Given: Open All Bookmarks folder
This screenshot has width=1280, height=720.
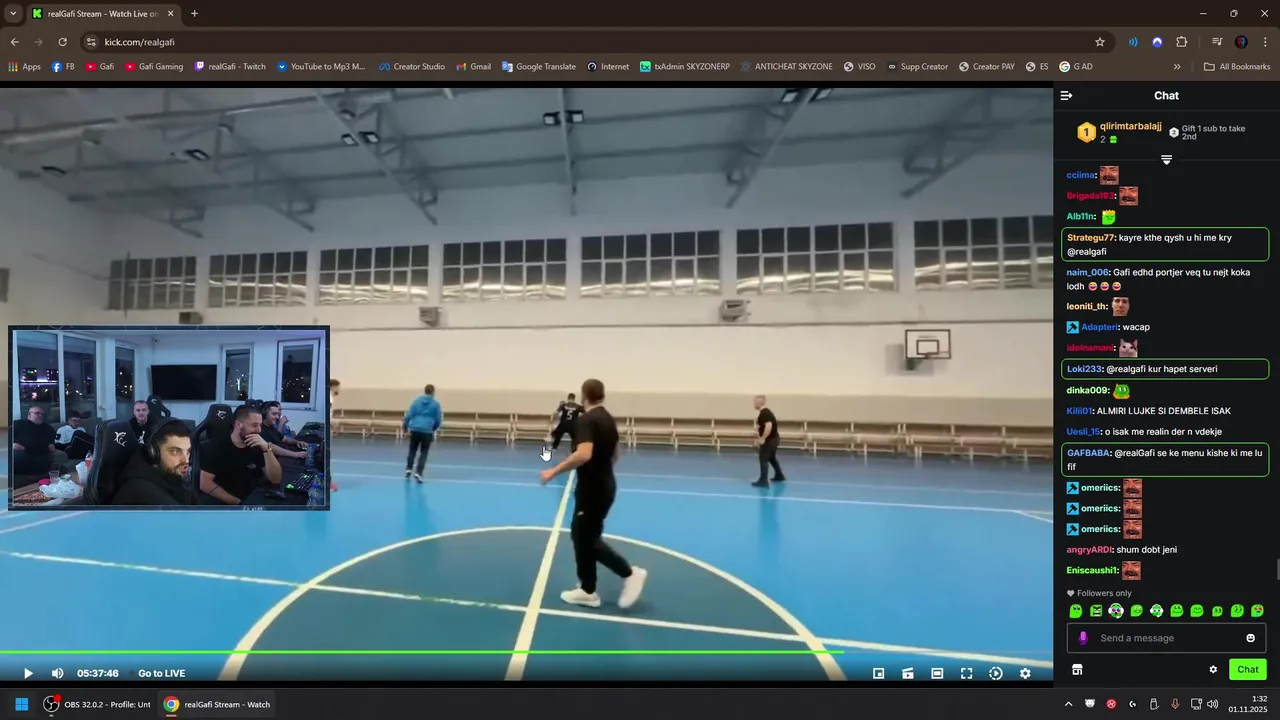Looking at the screenshot, I should pyautogui.click(x=1237, y=67).
